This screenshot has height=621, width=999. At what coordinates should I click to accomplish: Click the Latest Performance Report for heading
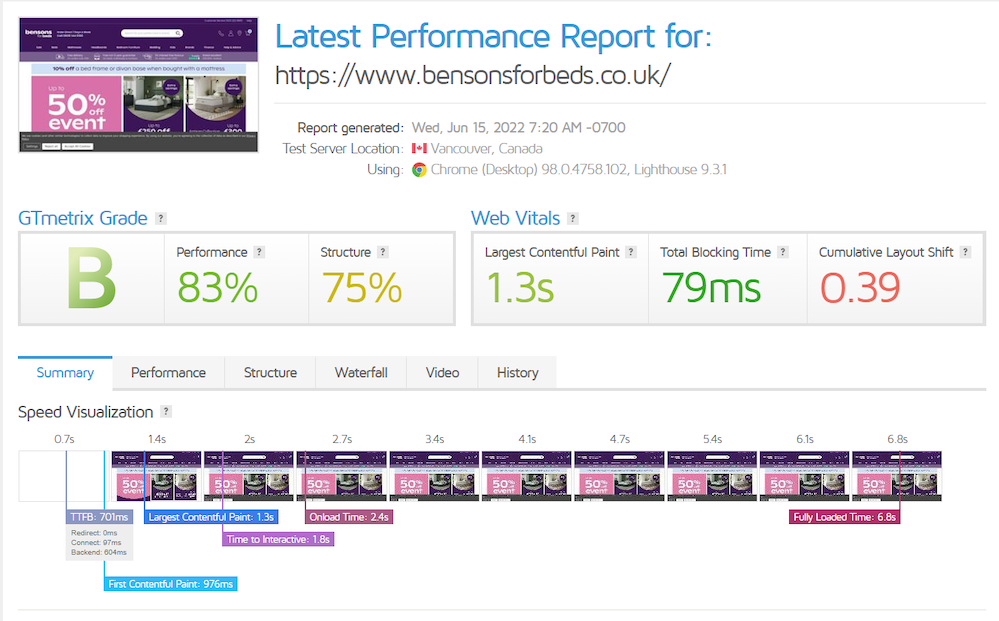[x=493, y=36]
